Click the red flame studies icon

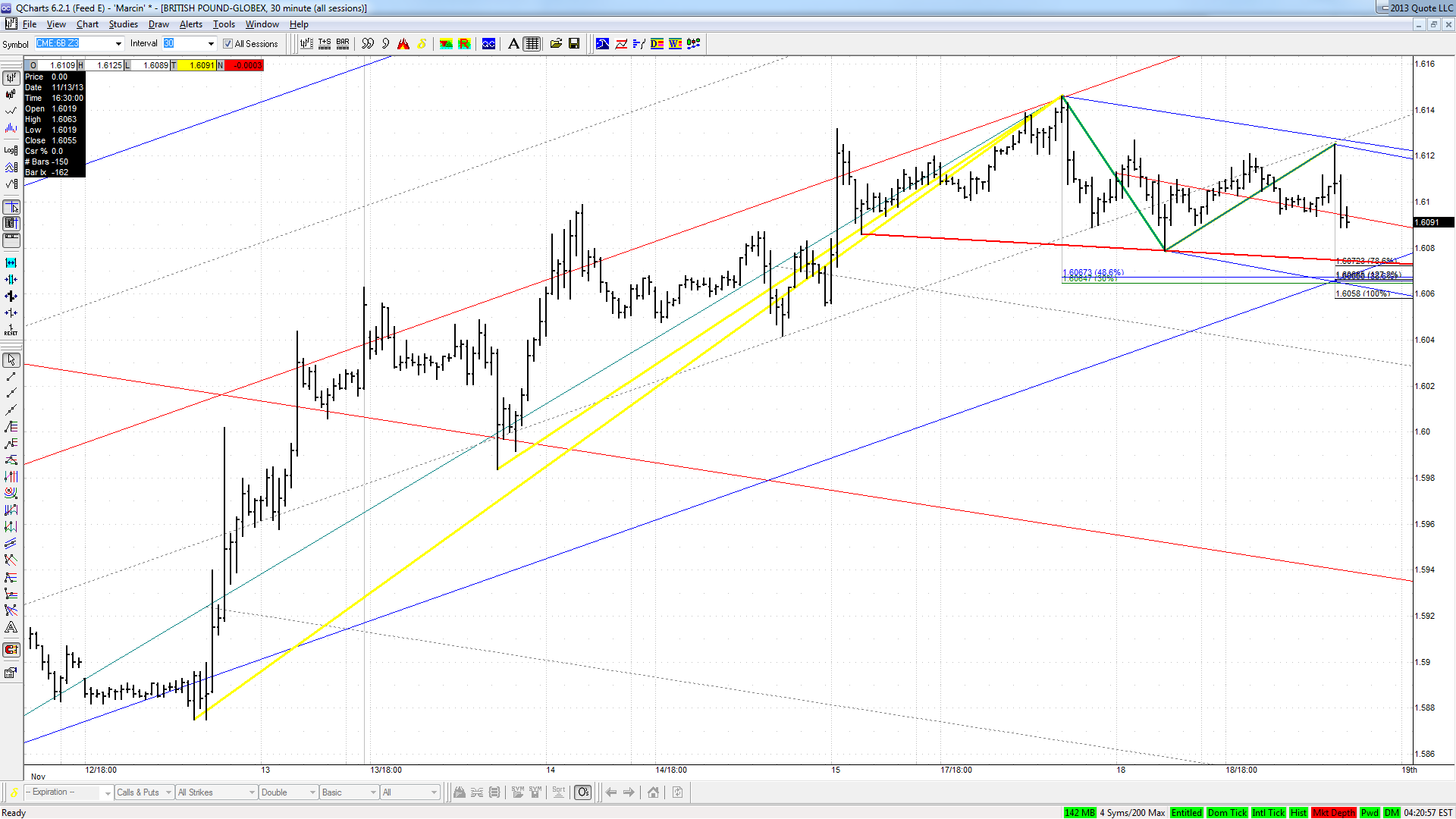403,44
